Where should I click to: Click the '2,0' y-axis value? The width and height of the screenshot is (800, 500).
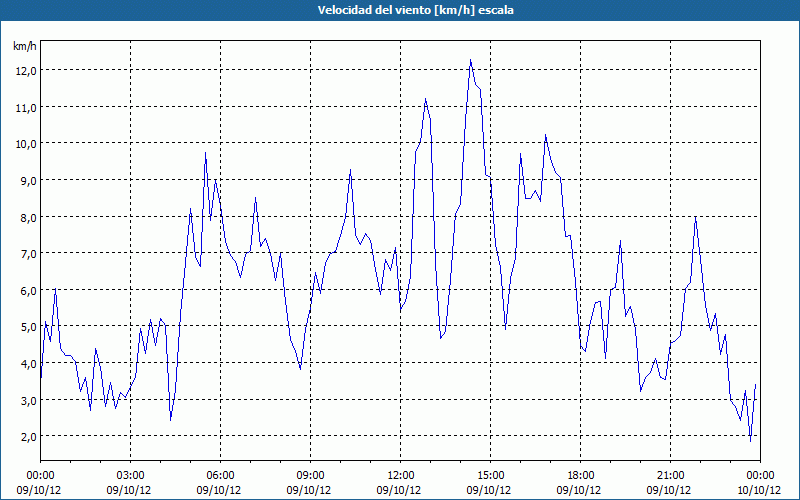coord(28,437)
